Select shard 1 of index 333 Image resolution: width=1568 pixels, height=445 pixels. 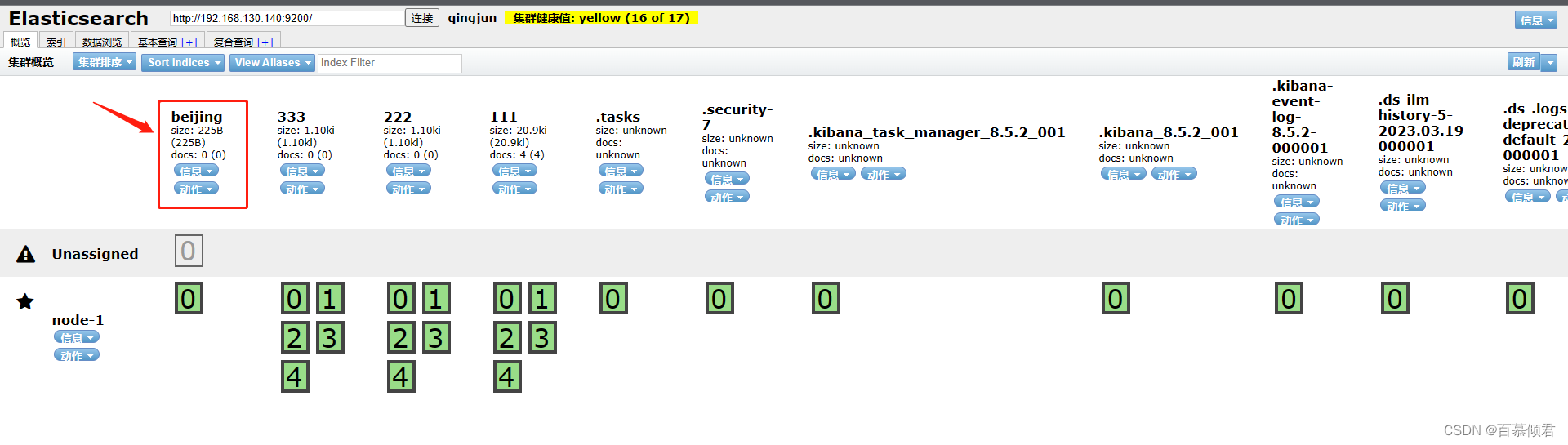coord(330,299)
